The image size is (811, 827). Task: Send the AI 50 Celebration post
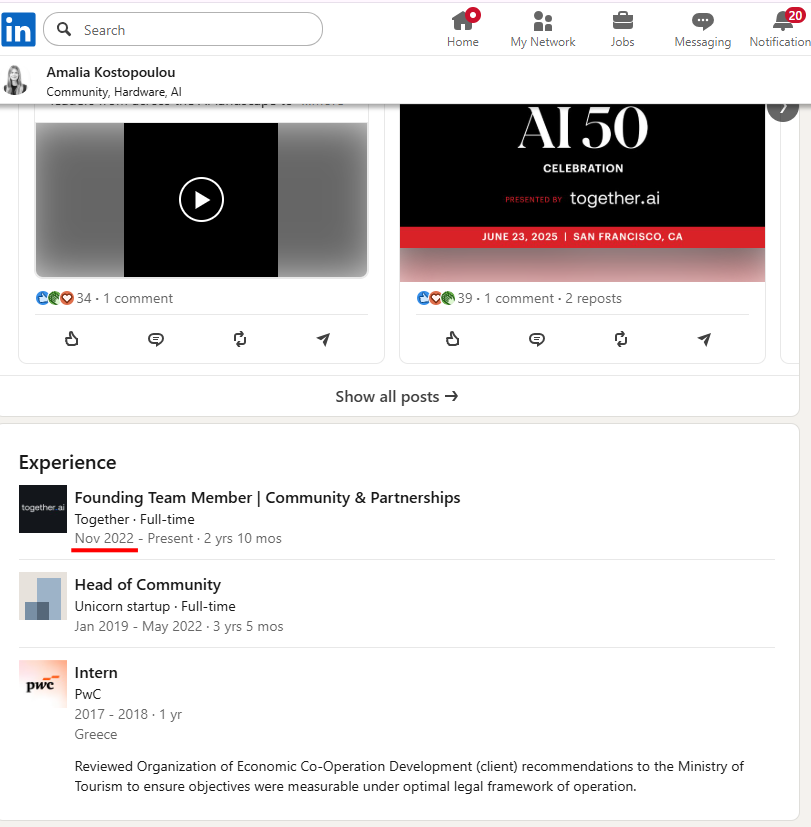pos(704,339)
